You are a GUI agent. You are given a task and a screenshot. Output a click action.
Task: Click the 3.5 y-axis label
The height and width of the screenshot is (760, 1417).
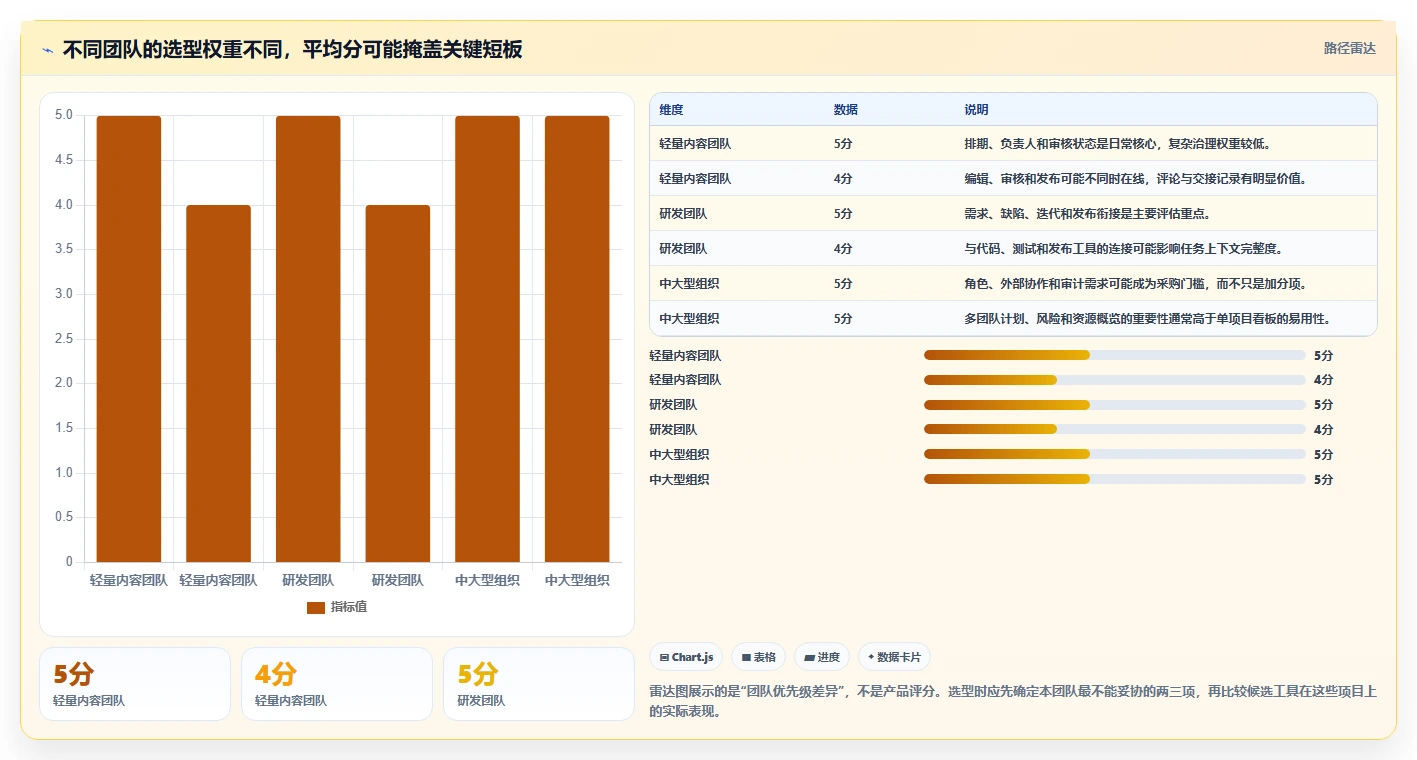pos(63,249)
